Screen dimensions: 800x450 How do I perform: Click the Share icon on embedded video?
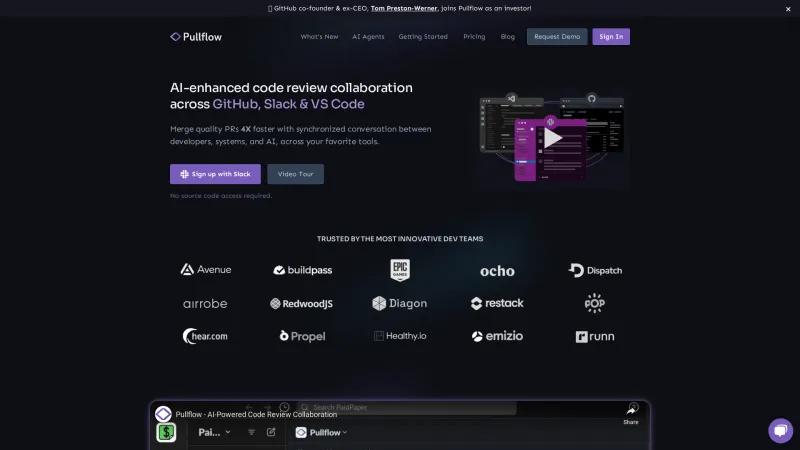tap(631, 414)
